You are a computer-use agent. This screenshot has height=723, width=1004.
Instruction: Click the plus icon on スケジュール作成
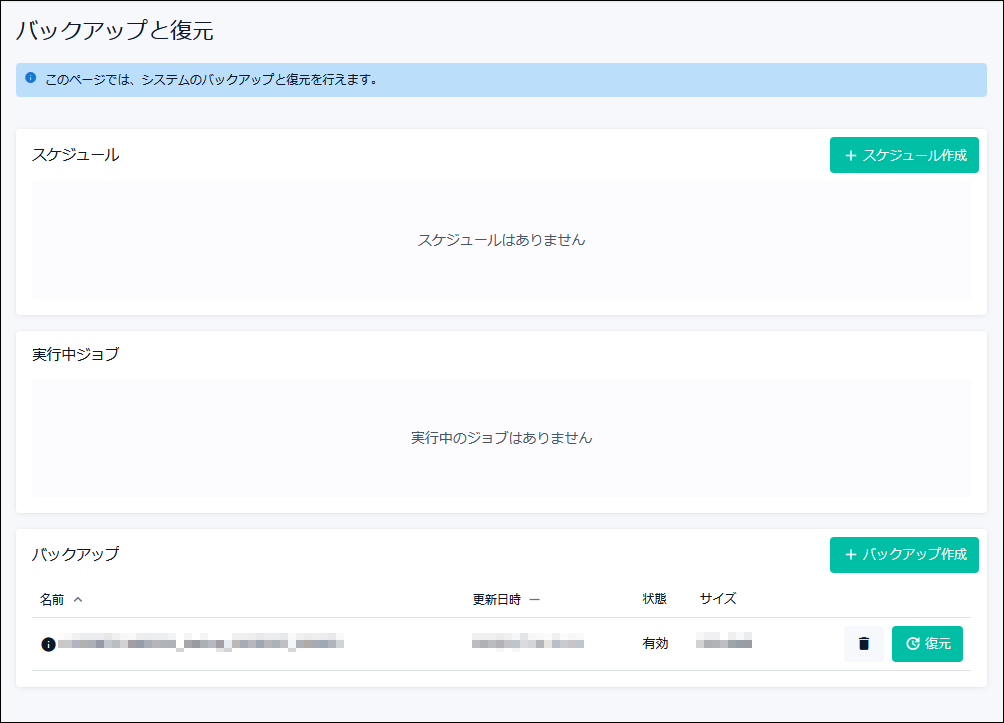point(851,156)
